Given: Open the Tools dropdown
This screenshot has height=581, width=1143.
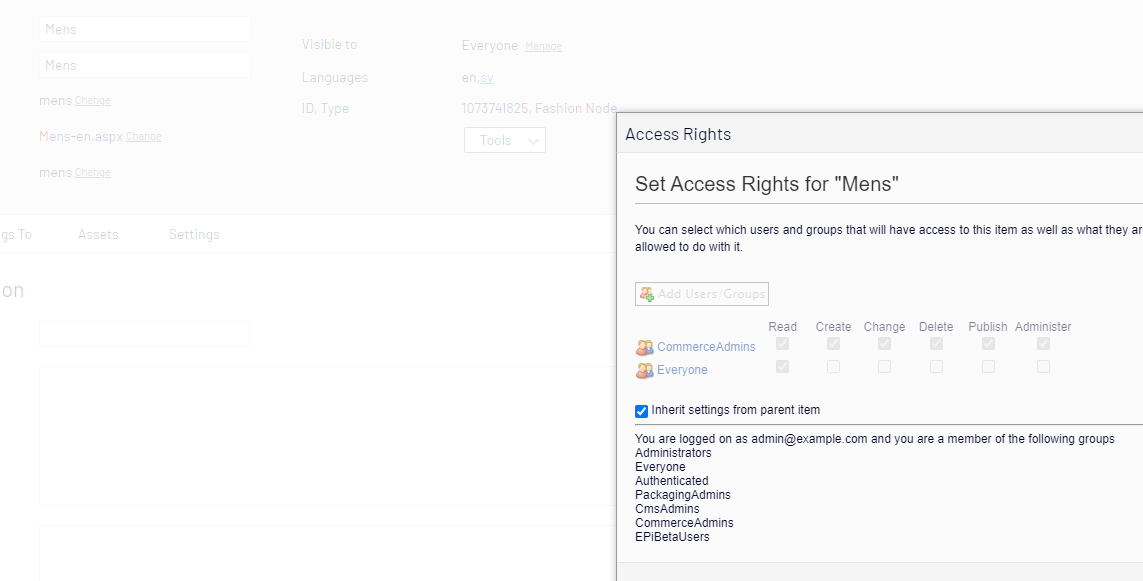Looking at the screenshot, I should [x=504, y=141].
